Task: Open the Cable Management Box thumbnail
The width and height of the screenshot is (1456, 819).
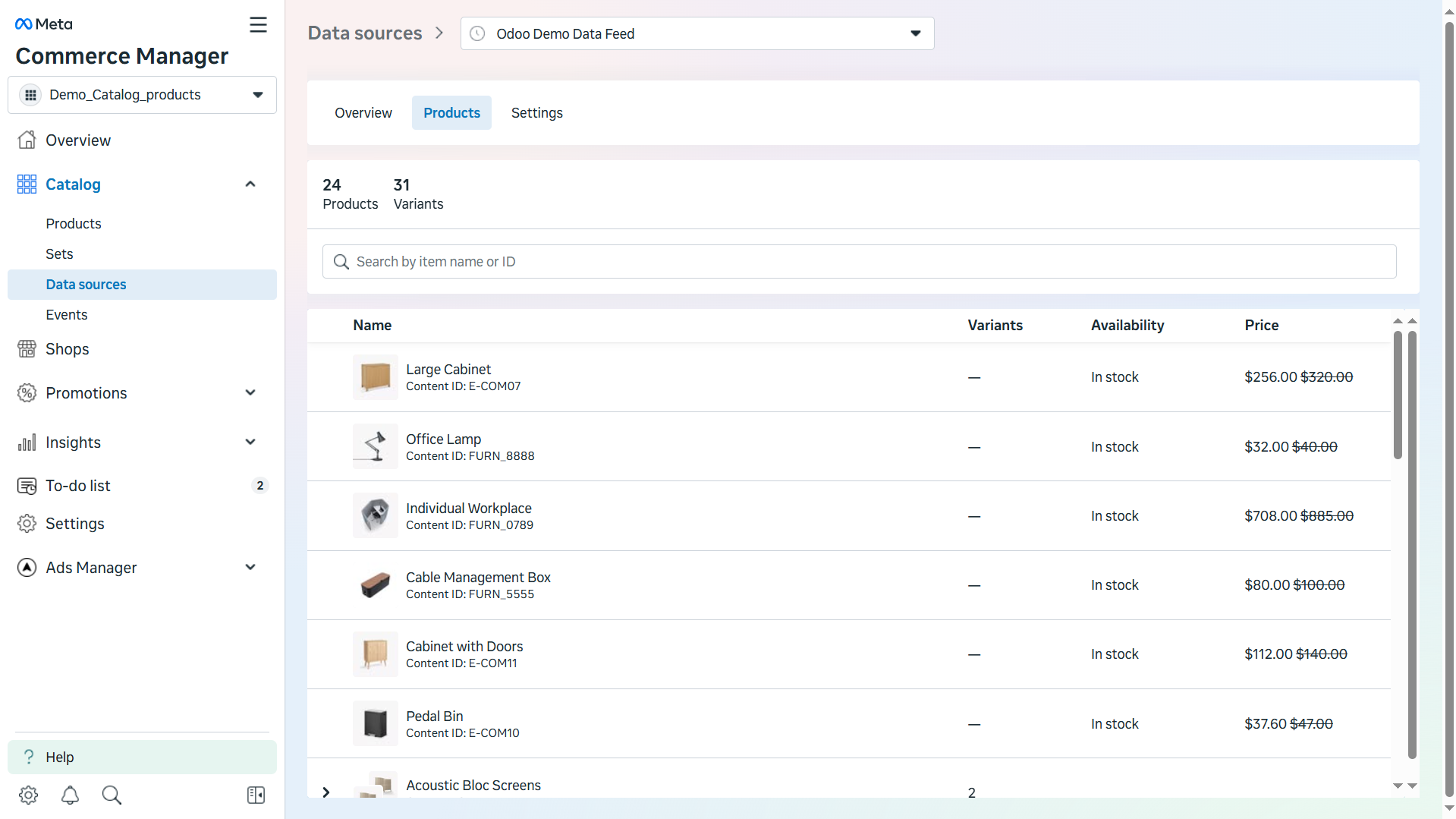Action: click(x=376, y=584)
